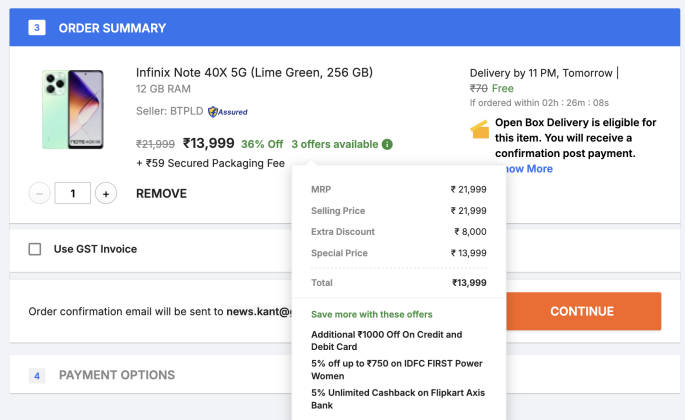Enable the Use GST Invoice checkbox
Viewport: 685px width, 420px height.
pos(35,249)
